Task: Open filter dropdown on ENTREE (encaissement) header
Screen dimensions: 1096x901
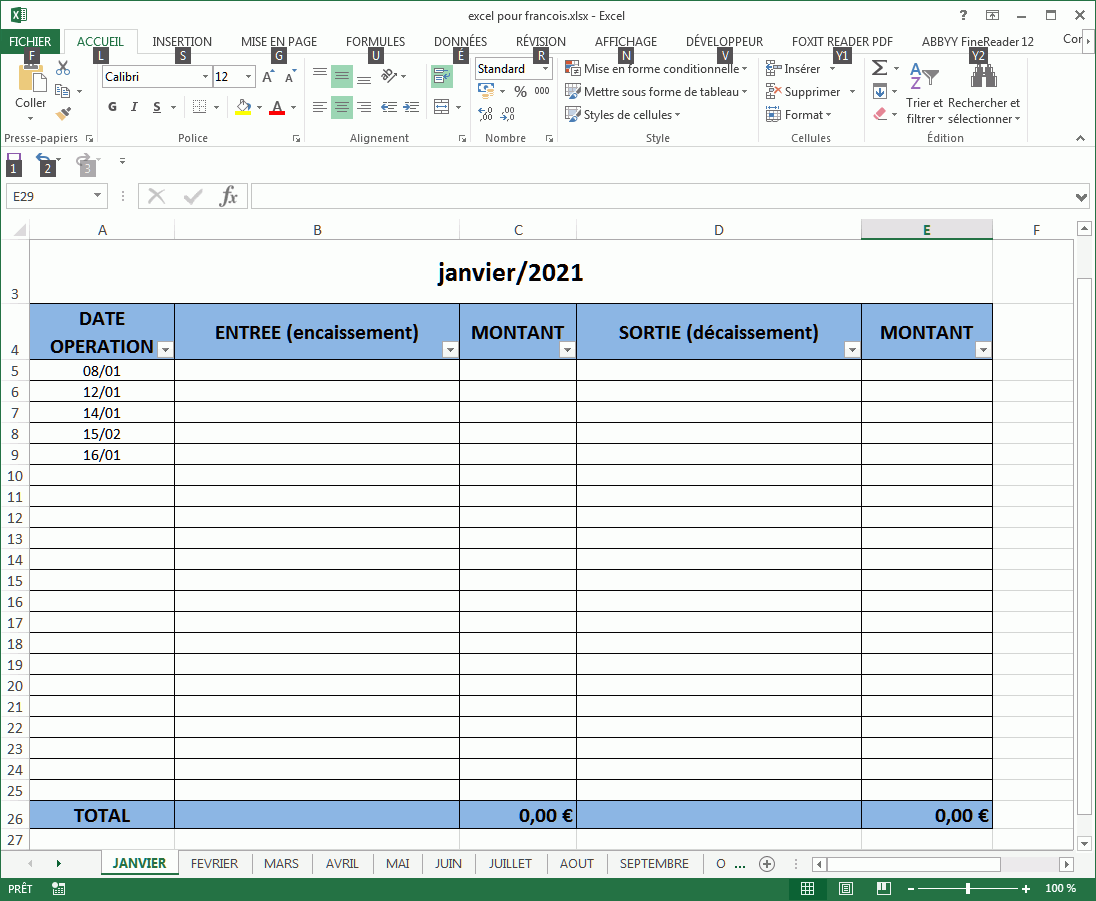Action: pyautogui.click(x=450, y=349)
